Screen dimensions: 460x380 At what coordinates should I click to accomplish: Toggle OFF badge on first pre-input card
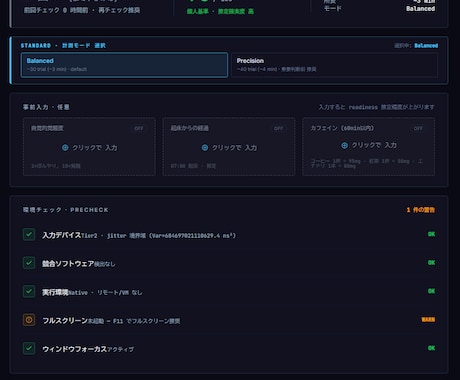139,128
